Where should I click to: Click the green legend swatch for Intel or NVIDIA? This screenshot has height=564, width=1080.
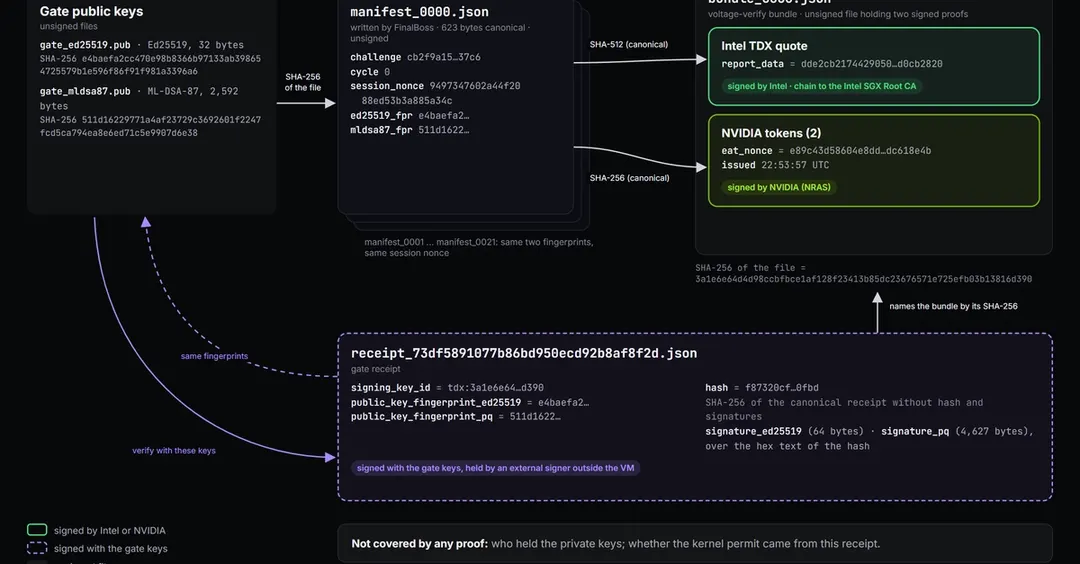[37, 530]
